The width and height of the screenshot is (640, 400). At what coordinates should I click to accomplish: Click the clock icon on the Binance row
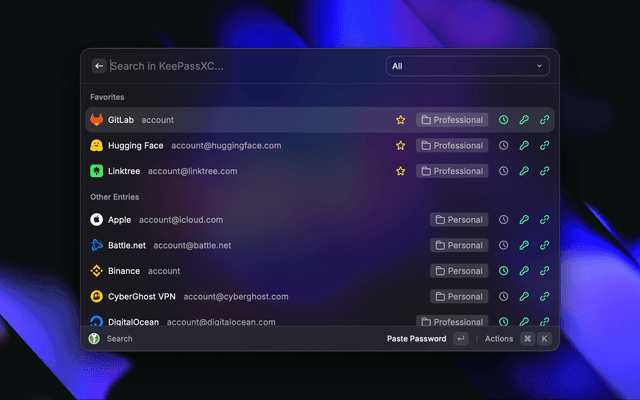point(504,271)
